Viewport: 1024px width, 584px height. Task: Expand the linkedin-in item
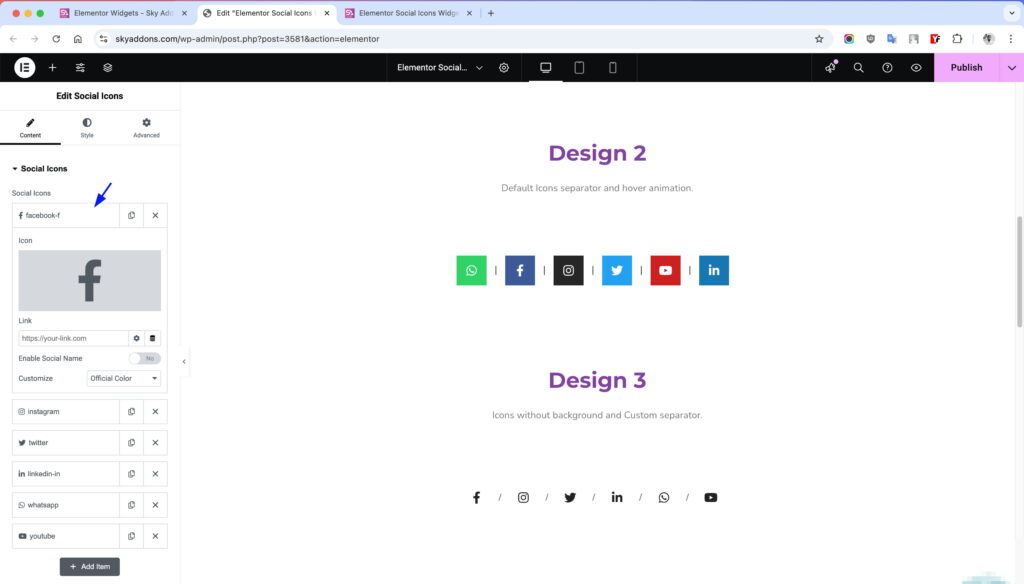click(65, 474)
